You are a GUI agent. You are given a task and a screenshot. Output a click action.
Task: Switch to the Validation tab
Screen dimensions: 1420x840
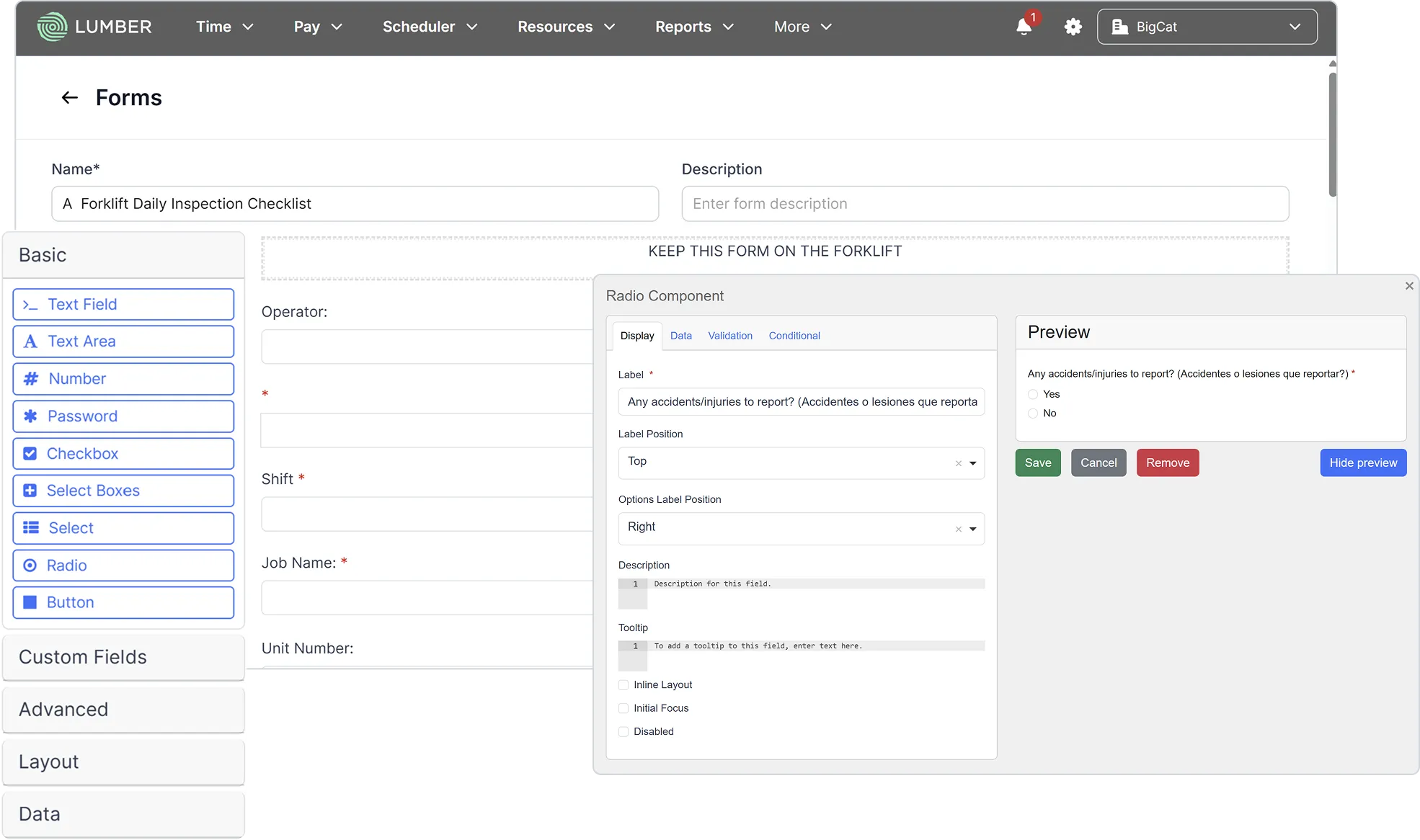tap(729, 336)
